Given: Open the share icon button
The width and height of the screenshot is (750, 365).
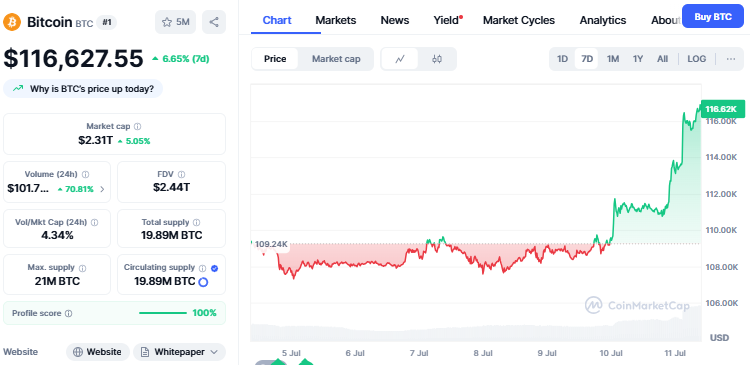Looking at the screenshot, I should tap(214, 22).
